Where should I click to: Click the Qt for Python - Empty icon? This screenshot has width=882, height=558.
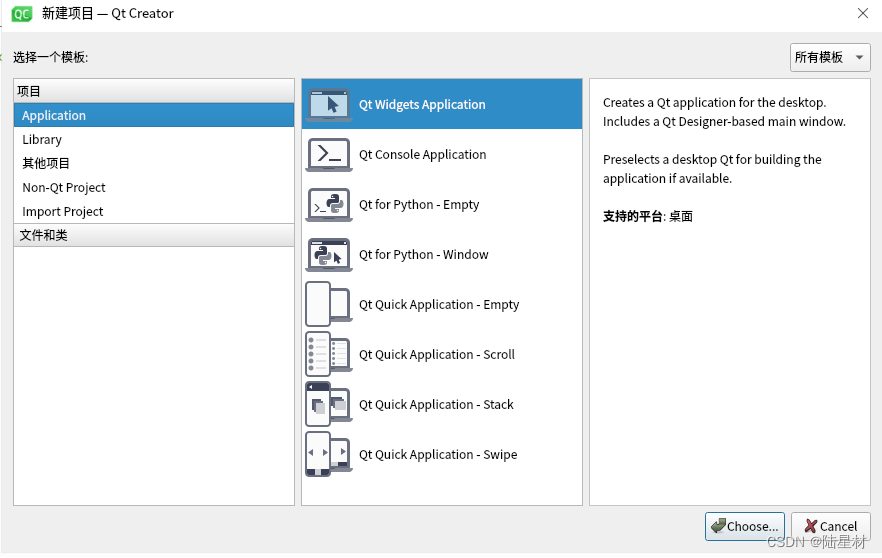pyautogui.click(x=329, y=205)
